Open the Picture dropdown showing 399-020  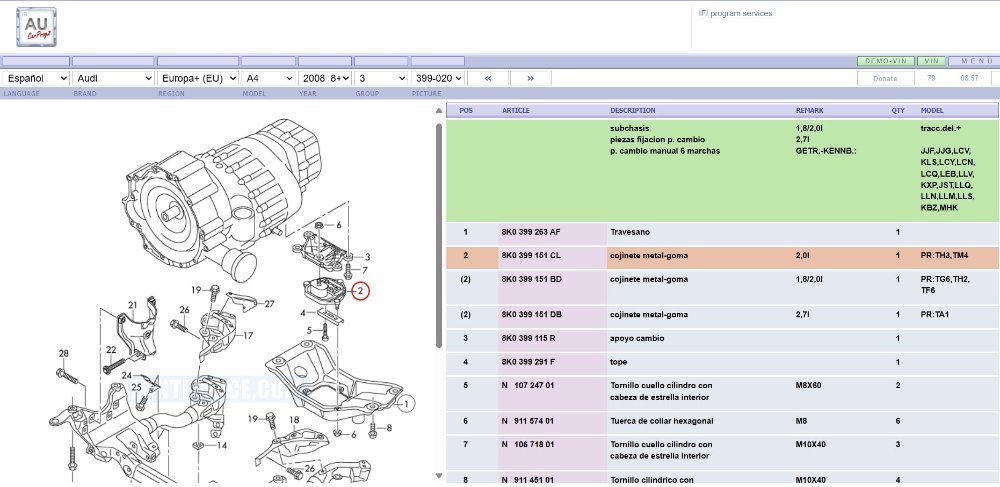pyautogui.click(x=437, y=78)
